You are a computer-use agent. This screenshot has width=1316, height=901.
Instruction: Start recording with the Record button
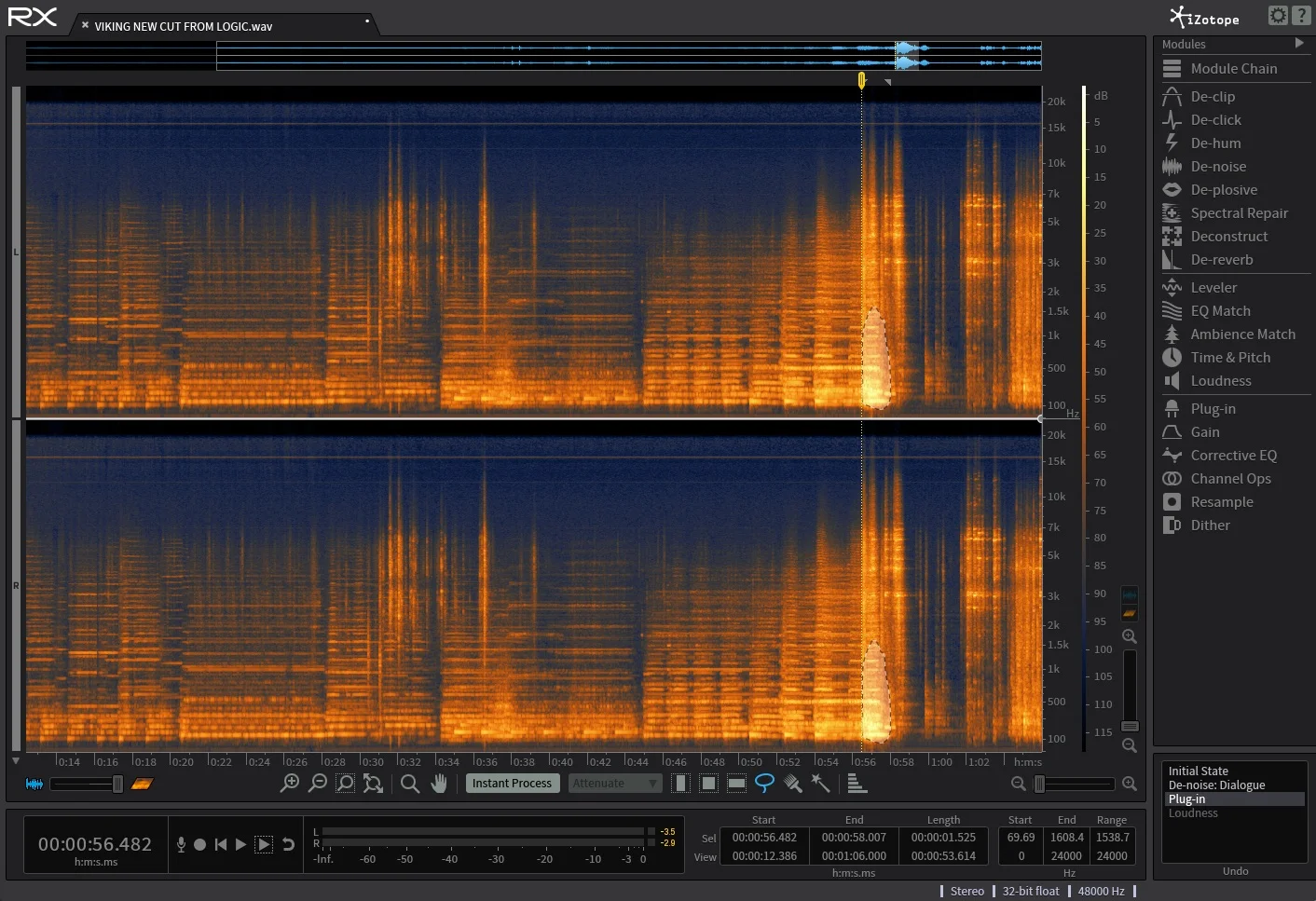199,844
